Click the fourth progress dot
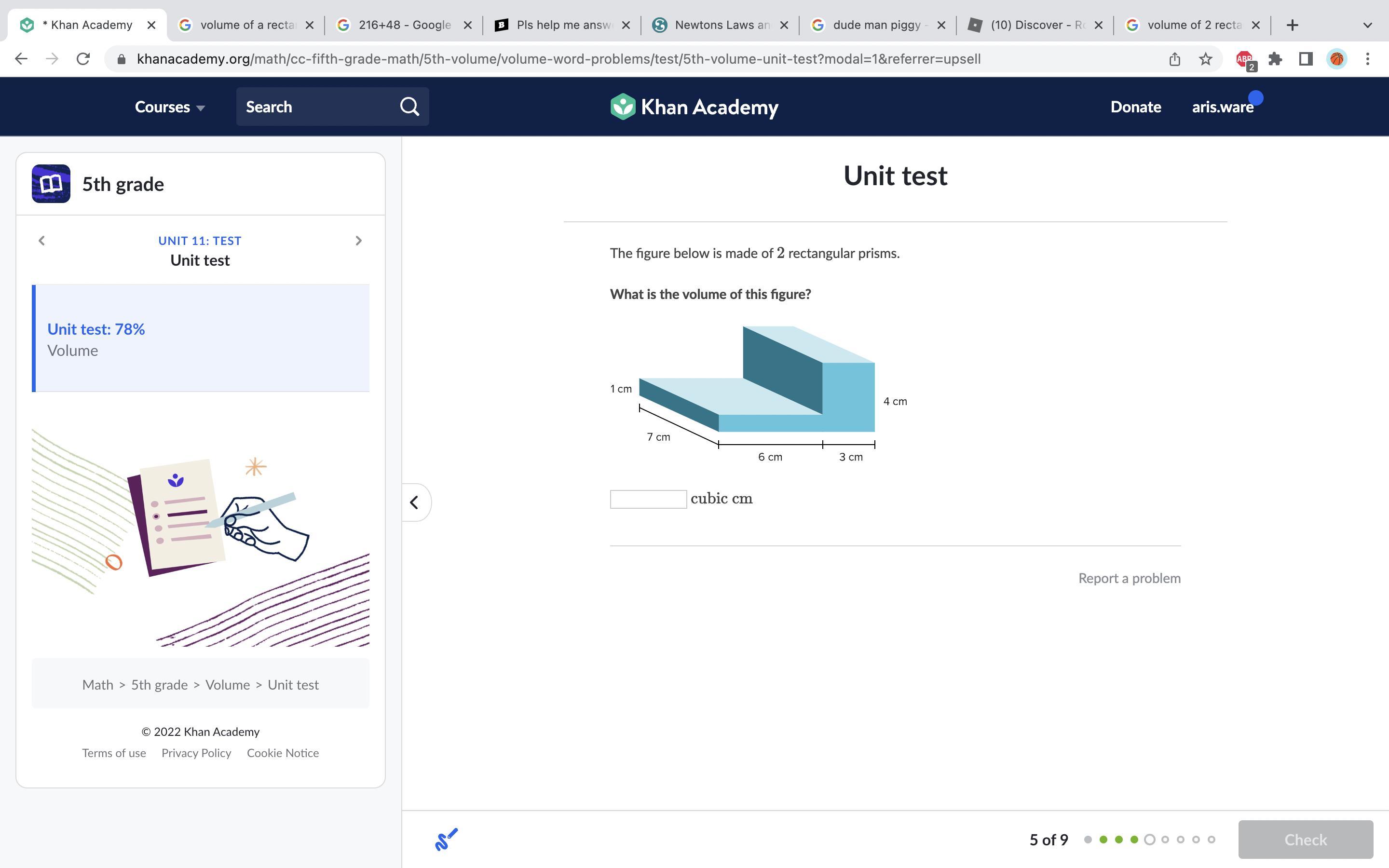The height and width of the screenshot is (868, 1389). [x=1134, y=839]
